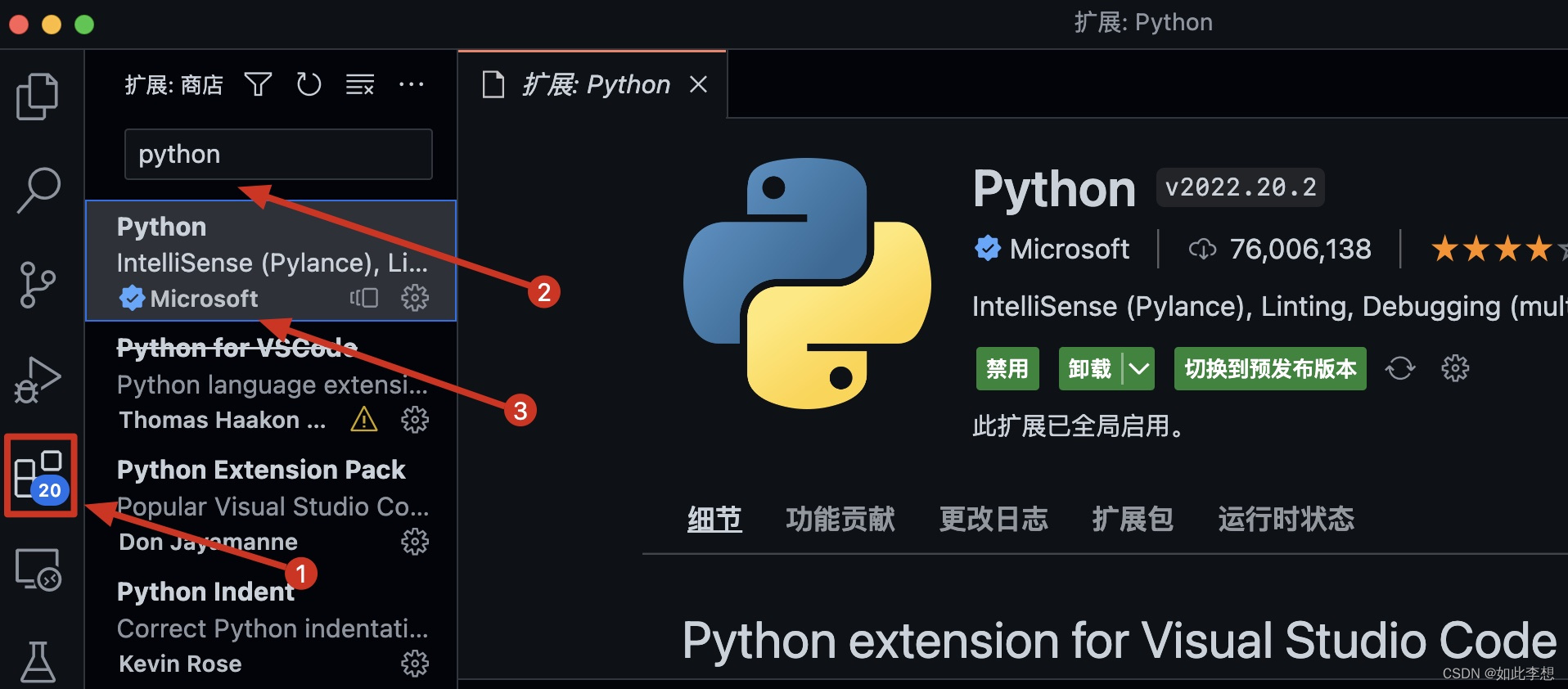Click the verified publisher badge beside Microsoft
This screenshot has height=689, width=1568.
pos(988,248)
